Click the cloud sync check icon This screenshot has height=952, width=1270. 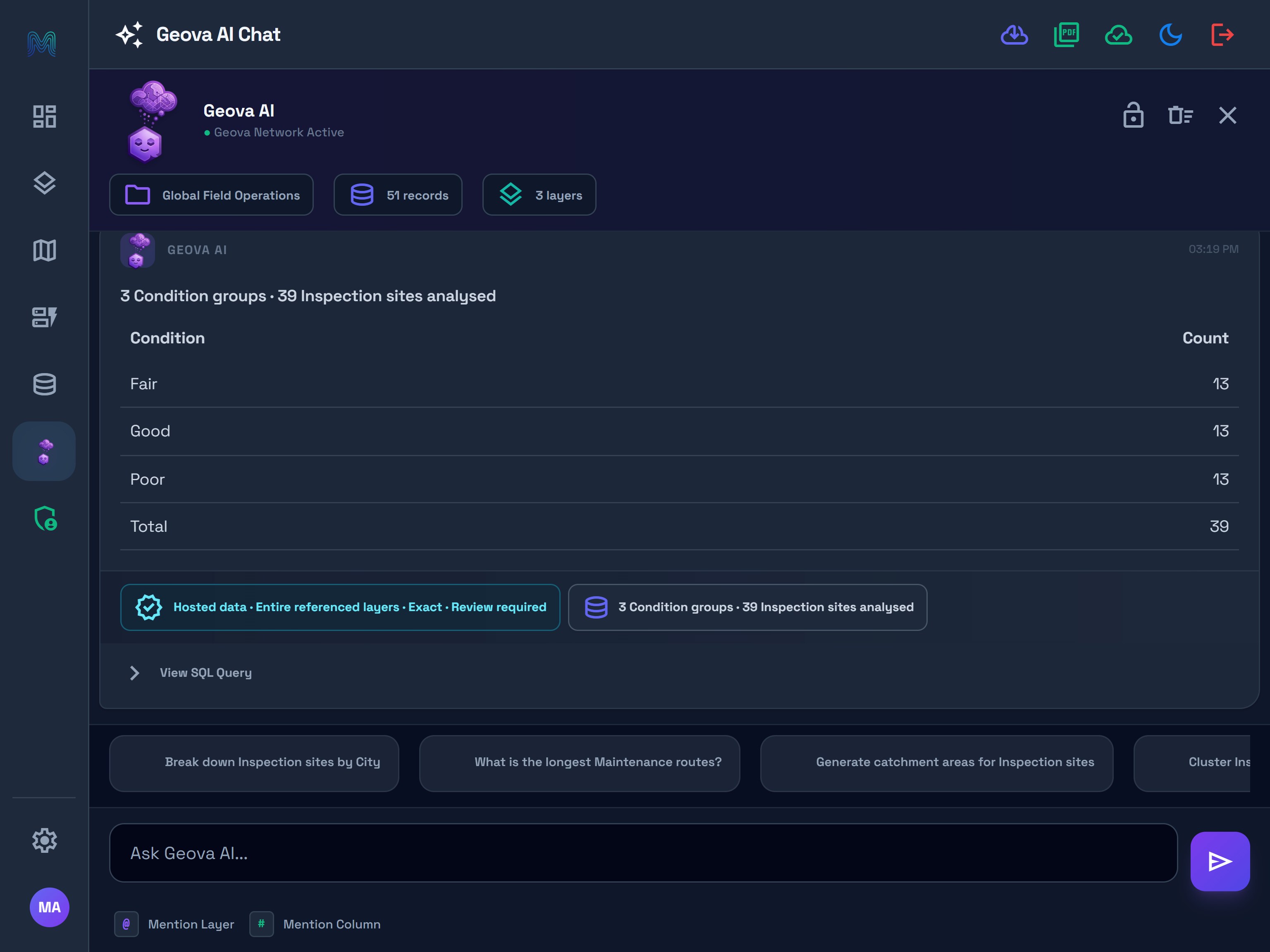pos(1118,35)
